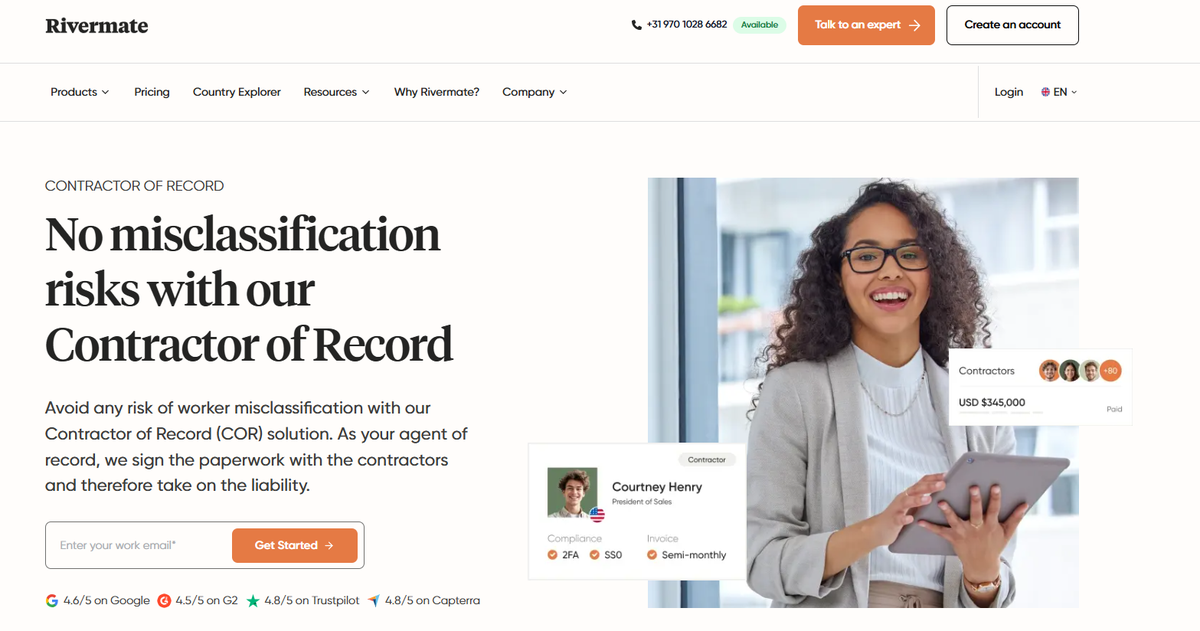The width and height of the screenshot is (1200, 631).
Task: Click the US flag on Courtney's avatar
Action: [597, 516]
